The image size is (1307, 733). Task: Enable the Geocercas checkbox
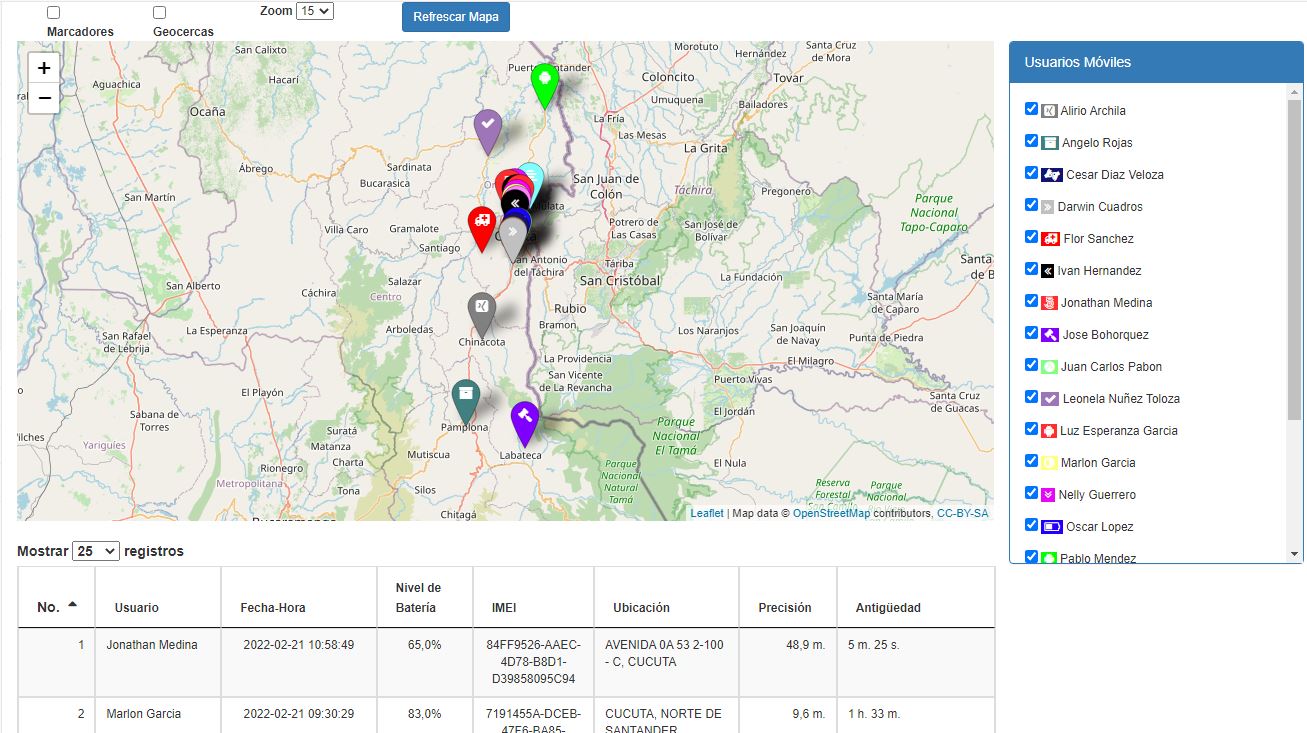[x=160, y=13]
